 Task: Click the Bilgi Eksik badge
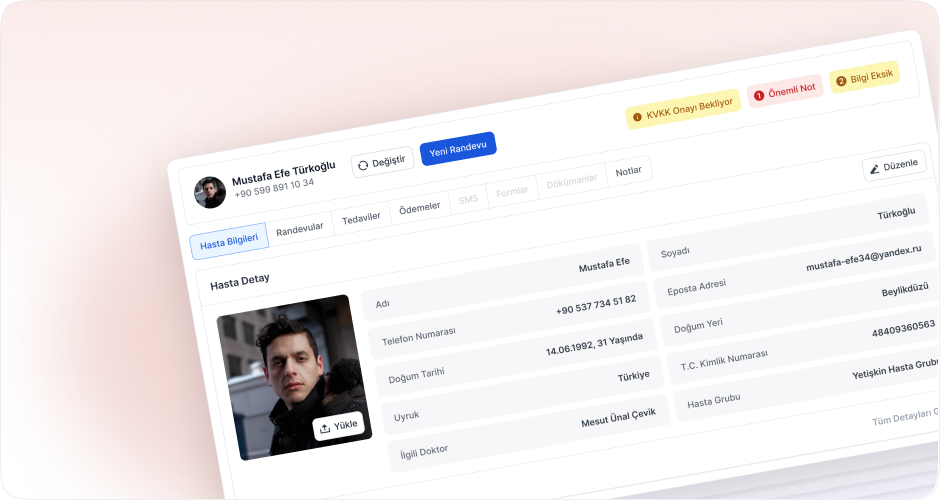coord(865,77)
